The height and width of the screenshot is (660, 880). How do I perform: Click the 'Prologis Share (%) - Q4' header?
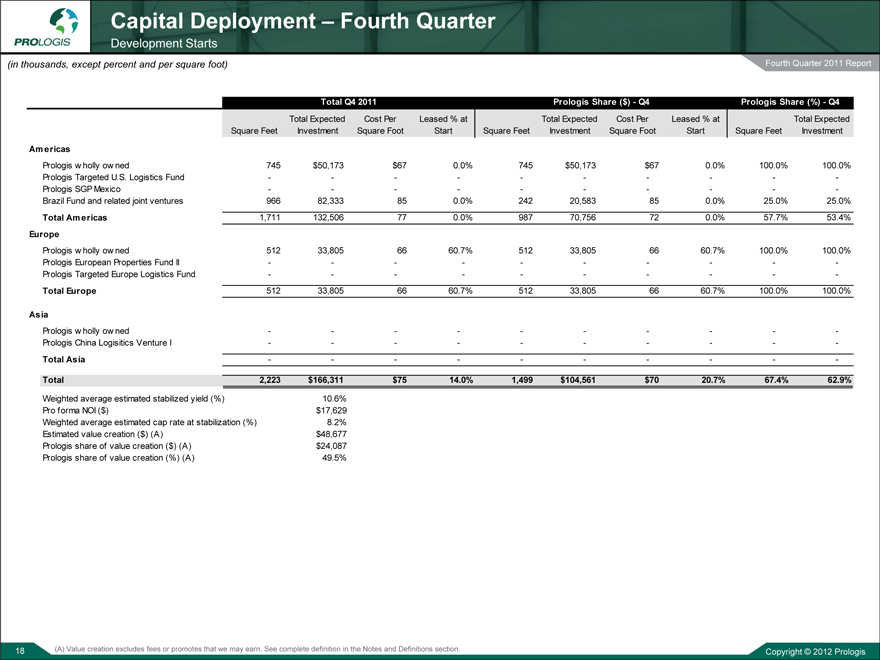(796, 102)
